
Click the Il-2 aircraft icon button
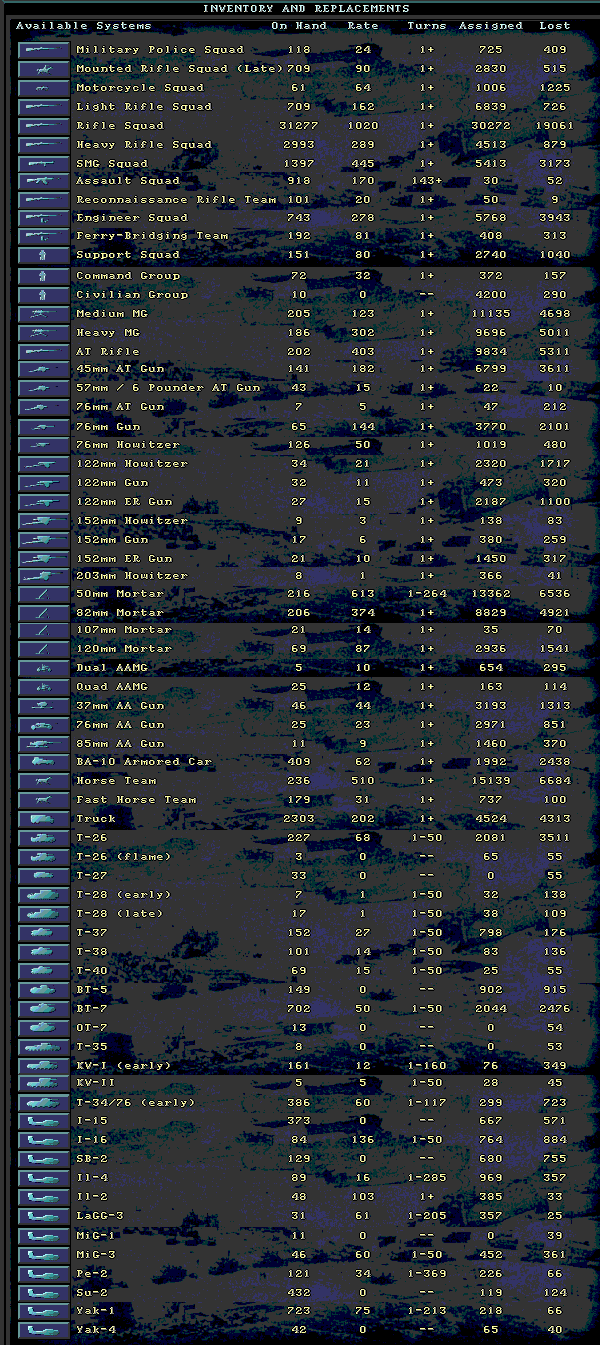(43, 1196)
